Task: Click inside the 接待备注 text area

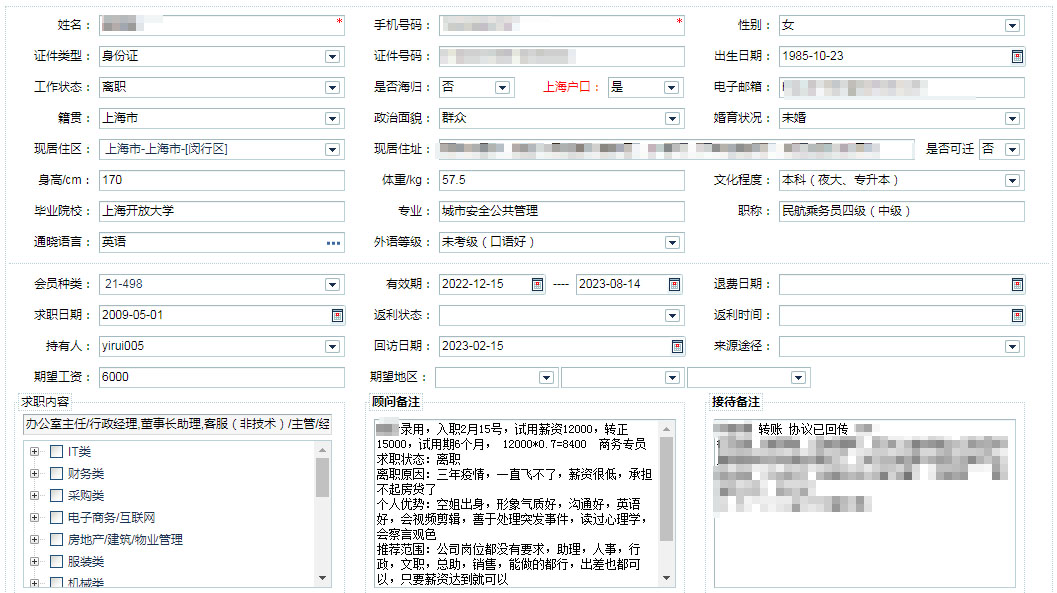Action: point(865,504)
